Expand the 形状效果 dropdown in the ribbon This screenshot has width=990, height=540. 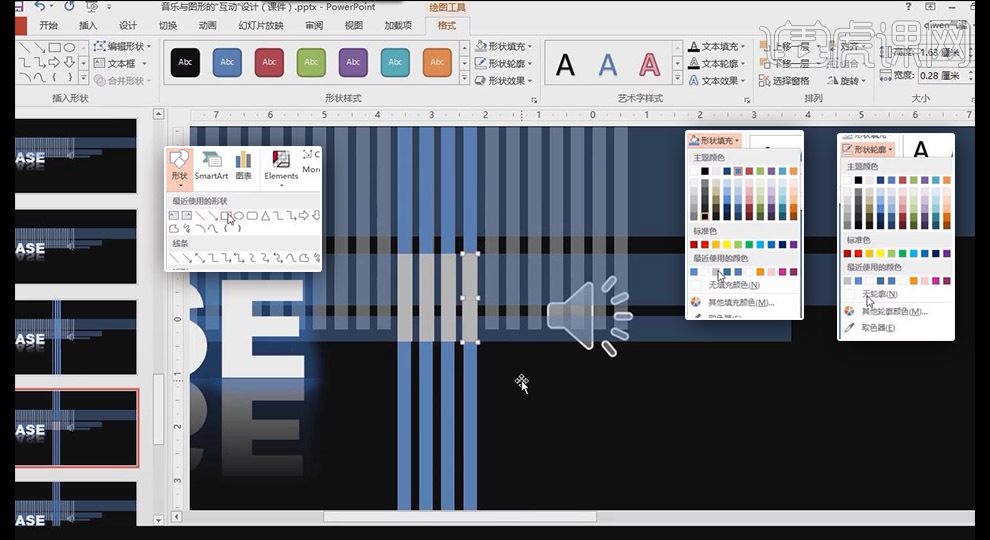(508, 81)
